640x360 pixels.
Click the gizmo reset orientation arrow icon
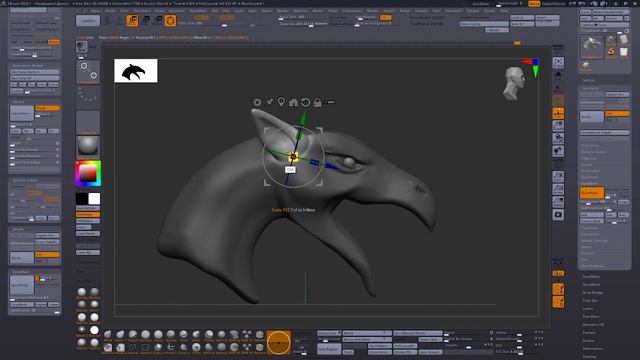coord(305,102)
